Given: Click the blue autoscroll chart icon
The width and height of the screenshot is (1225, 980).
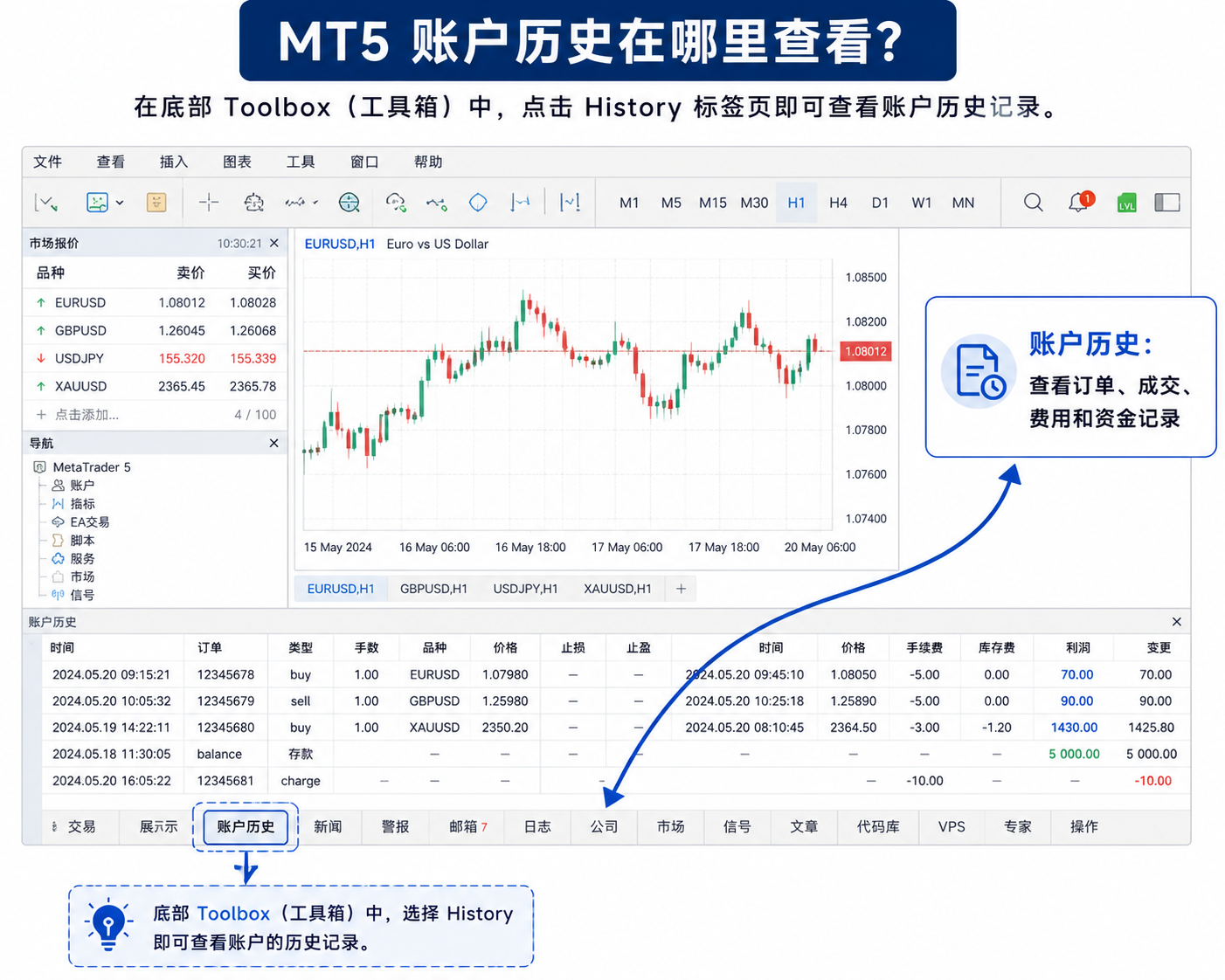Looking at the screenshot, I should (x=570, y=203).
